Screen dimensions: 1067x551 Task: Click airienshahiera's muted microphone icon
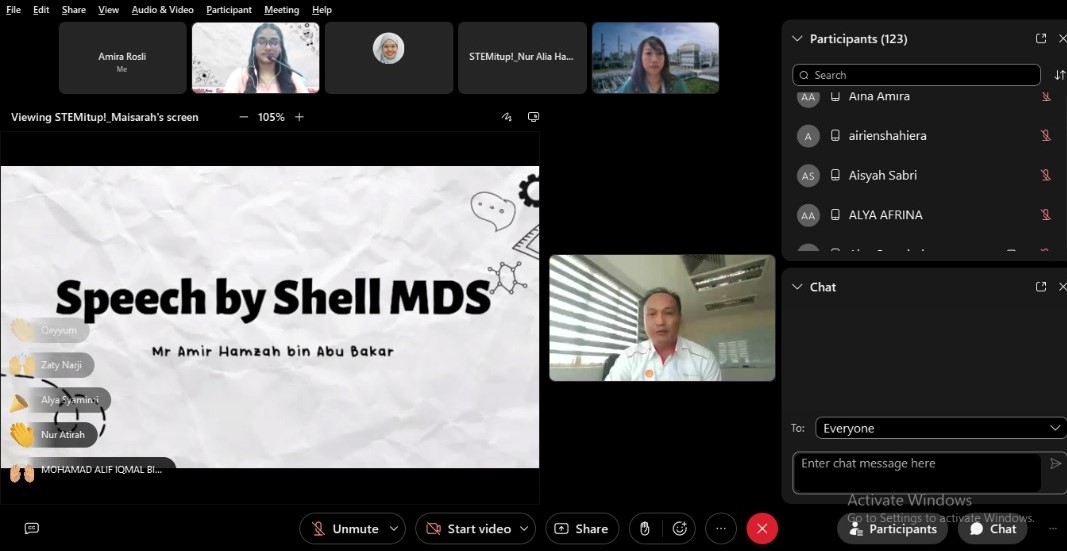point(1046,136)
